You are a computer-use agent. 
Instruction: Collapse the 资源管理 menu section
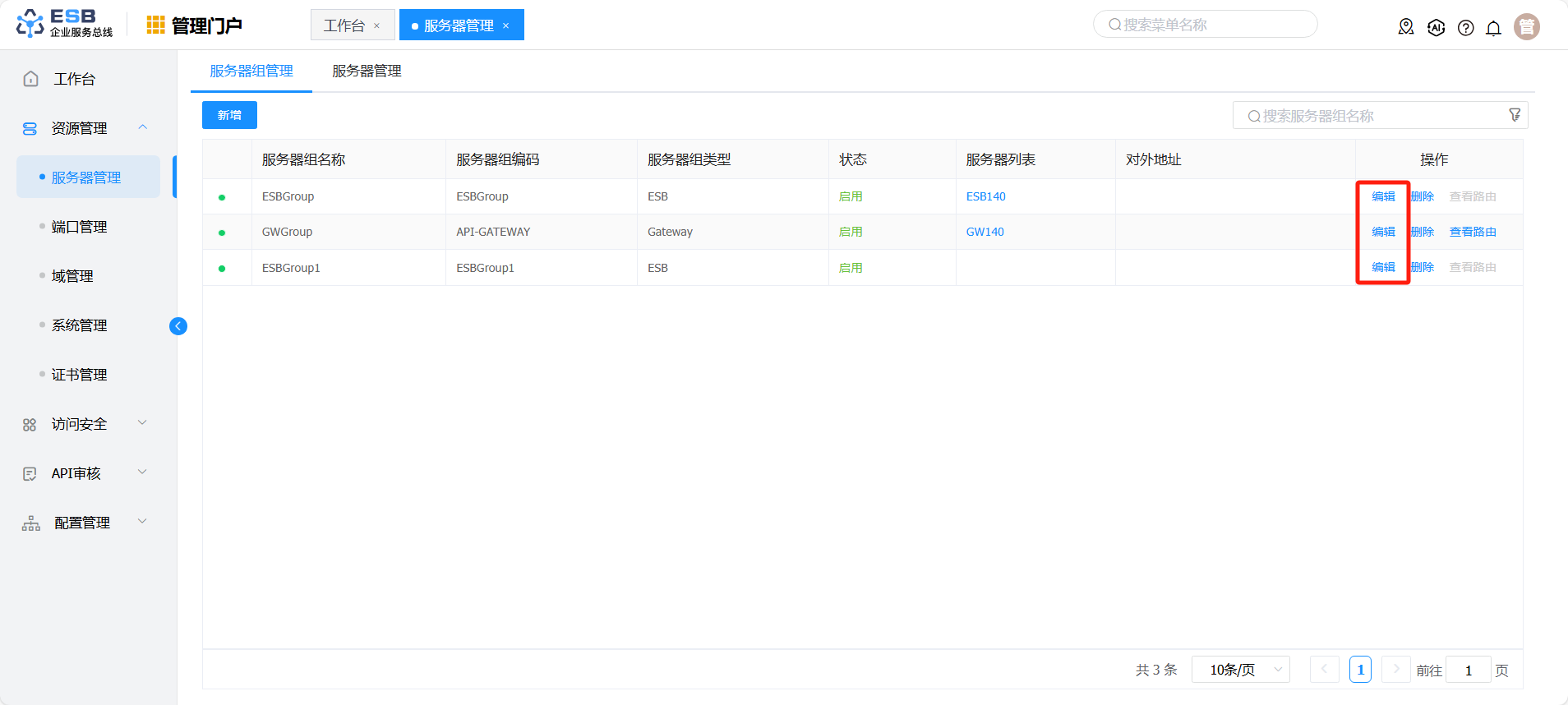142,127
